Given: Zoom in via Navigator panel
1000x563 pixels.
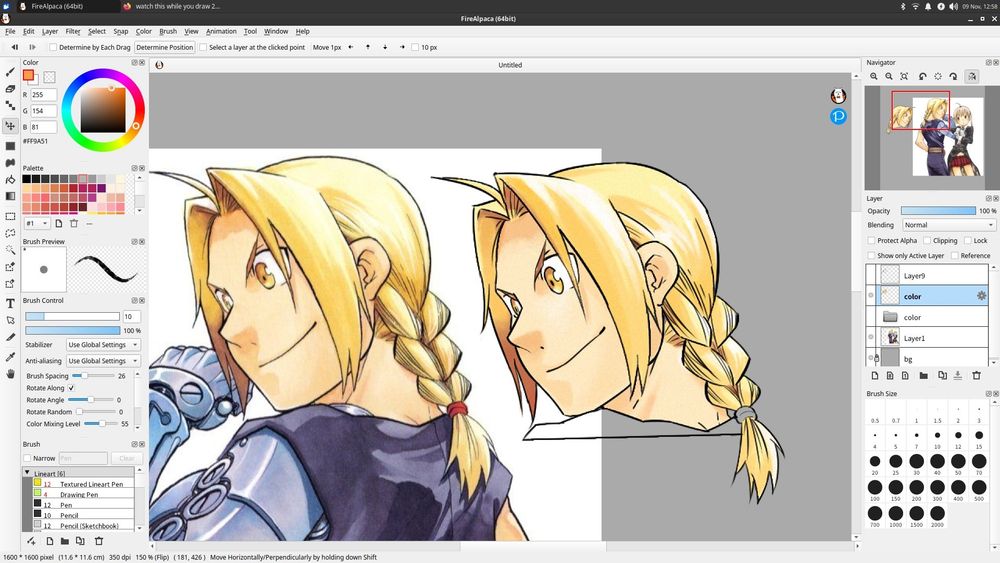Looking at the screenshot, I should 874,76.
